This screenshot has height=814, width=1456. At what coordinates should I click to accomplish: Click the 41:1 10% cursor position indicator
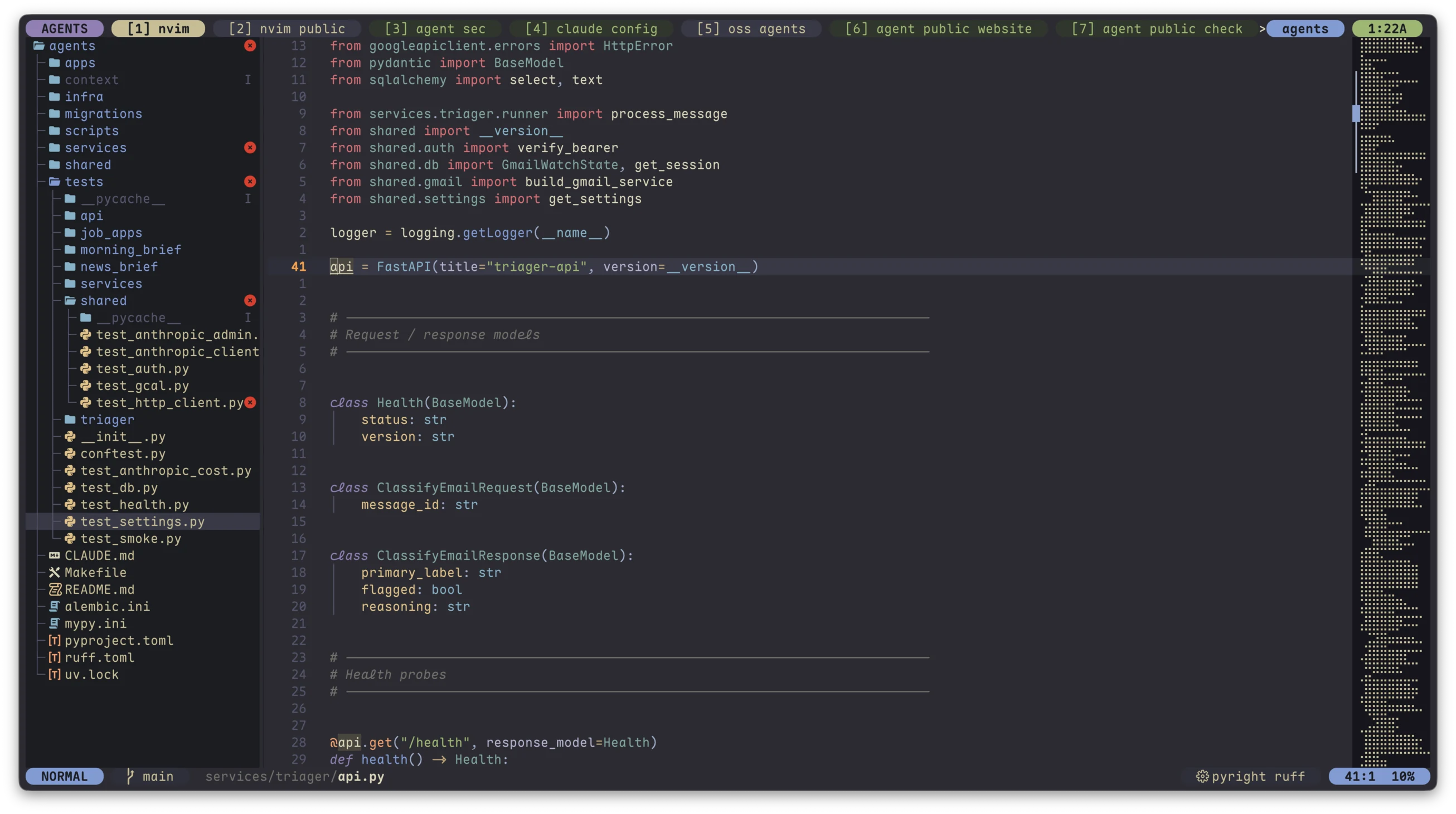(x=1379, y=776)
